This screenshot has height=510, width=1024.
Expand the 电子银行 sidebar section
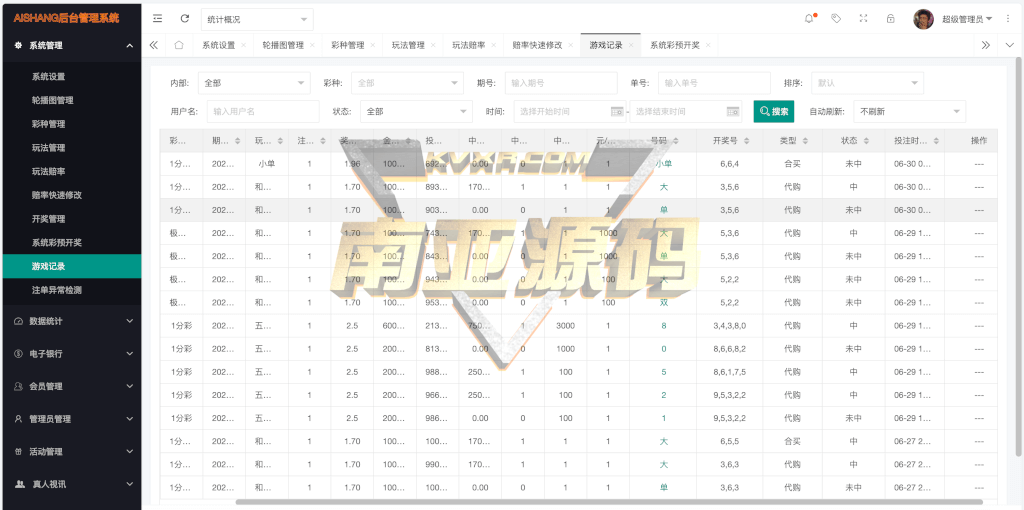point(71,353)
